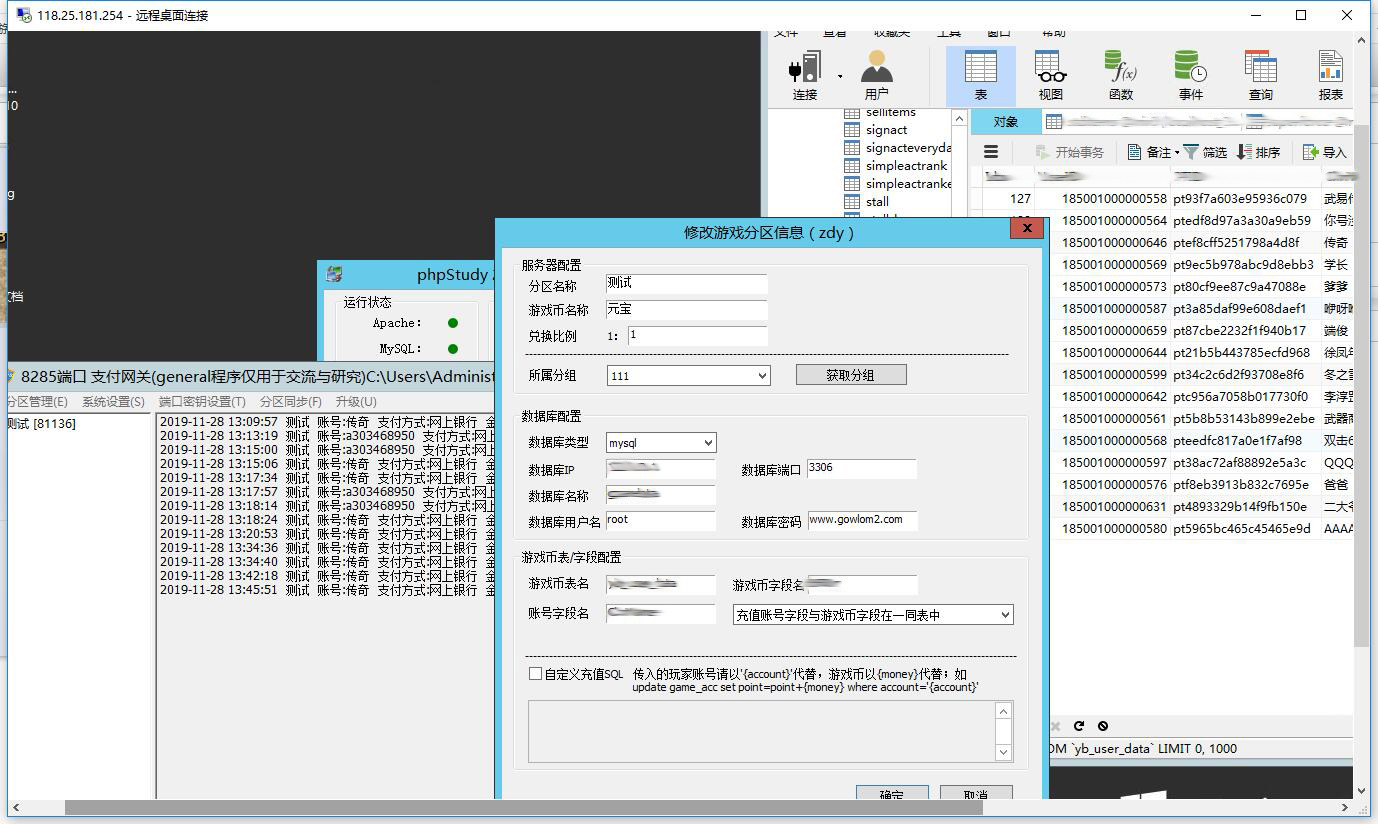
Task: Open the 事件 (Event) toolbar icon
Action: tap(1190, 75)
